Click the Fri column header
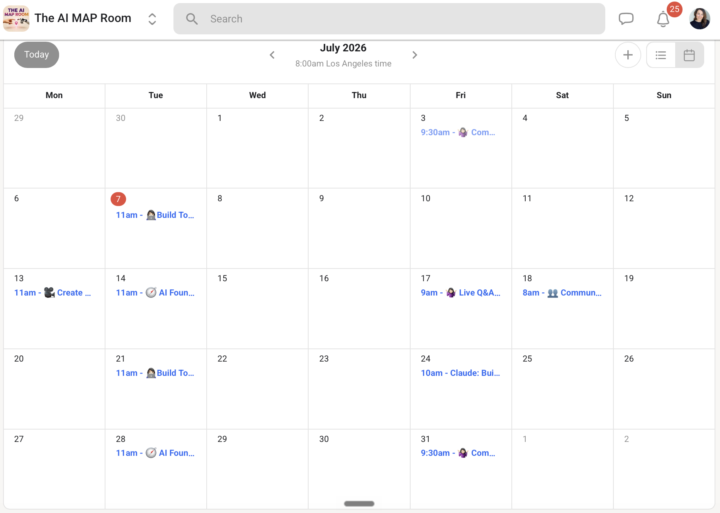Image resolution: width=720 pixels, height=513 pixels. pos(460,95)
